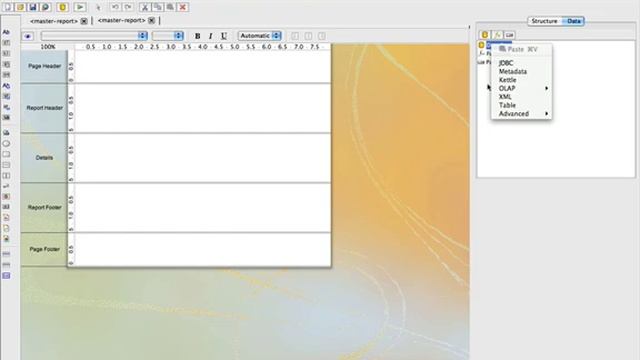The height and width of the screenshot is (360, 640).
Task: Save the report with the disk icon
Action: [33, 7]
